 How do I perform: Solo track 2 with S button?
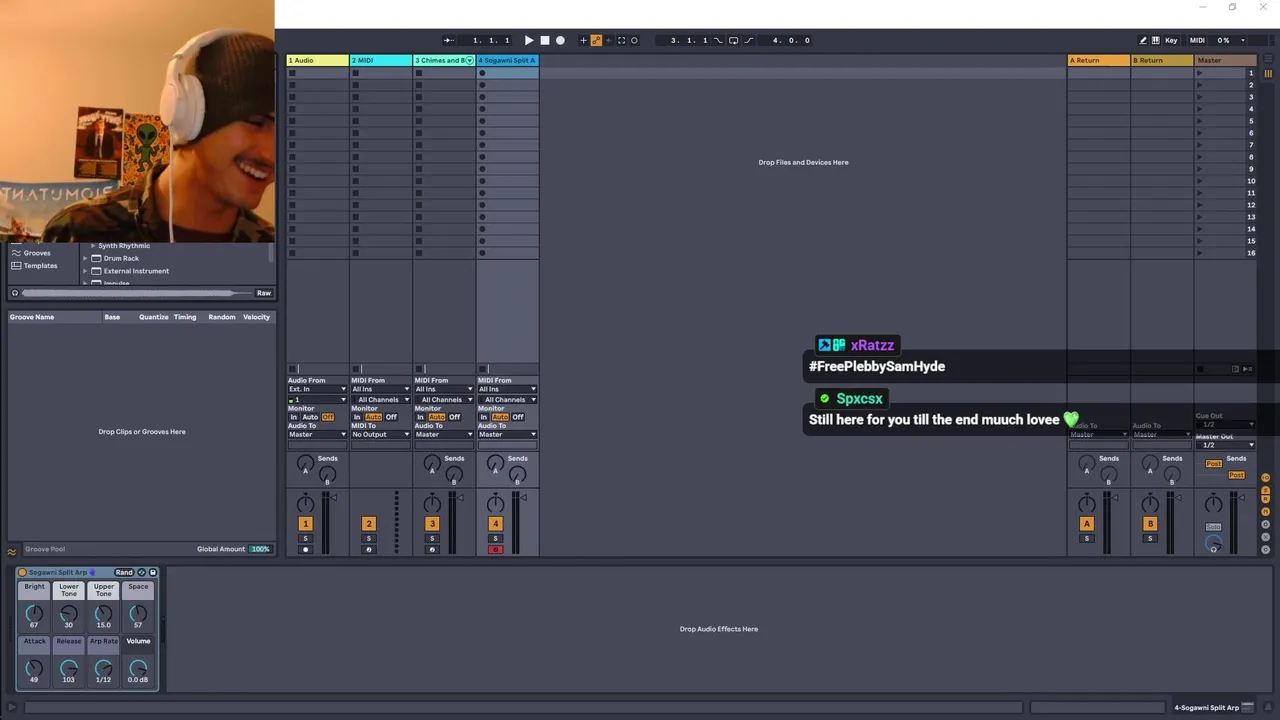coord(368,539)
